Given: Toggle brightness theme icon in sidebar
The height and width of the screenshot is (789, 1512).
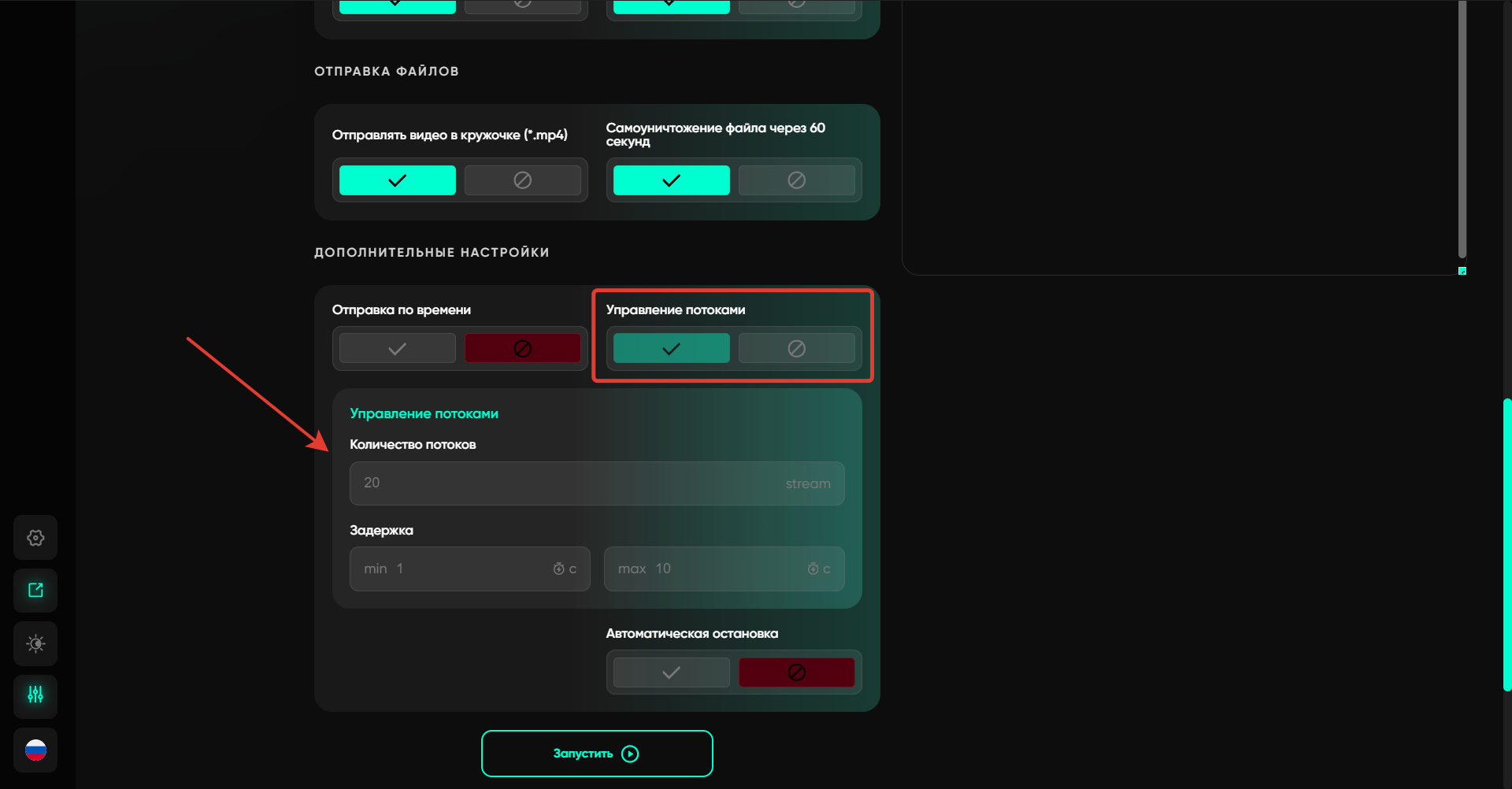Looking at the screenshot, I should click(x=35, y=644).
